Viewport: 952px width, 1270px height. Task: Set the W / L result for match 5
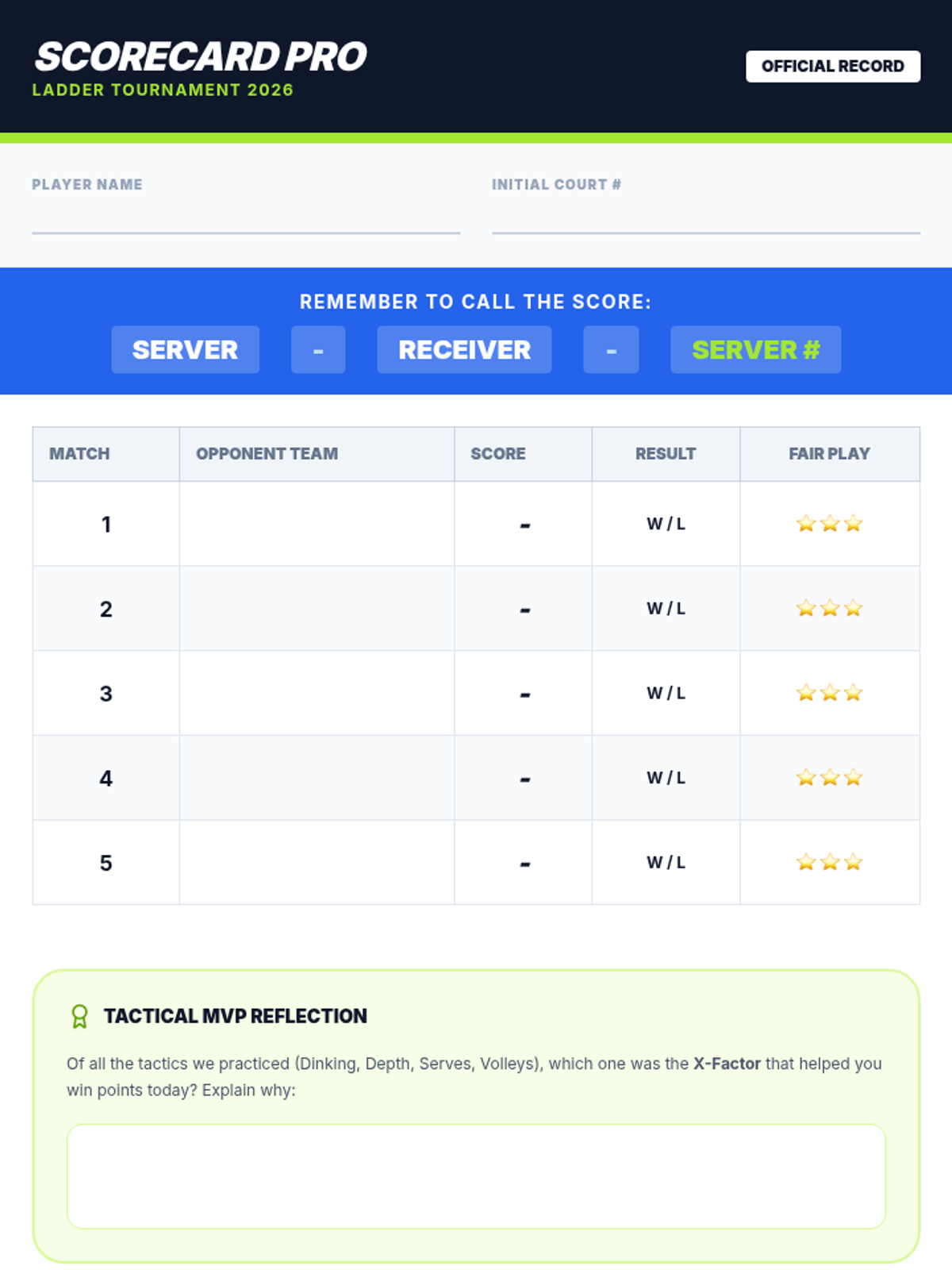point(666,862)
